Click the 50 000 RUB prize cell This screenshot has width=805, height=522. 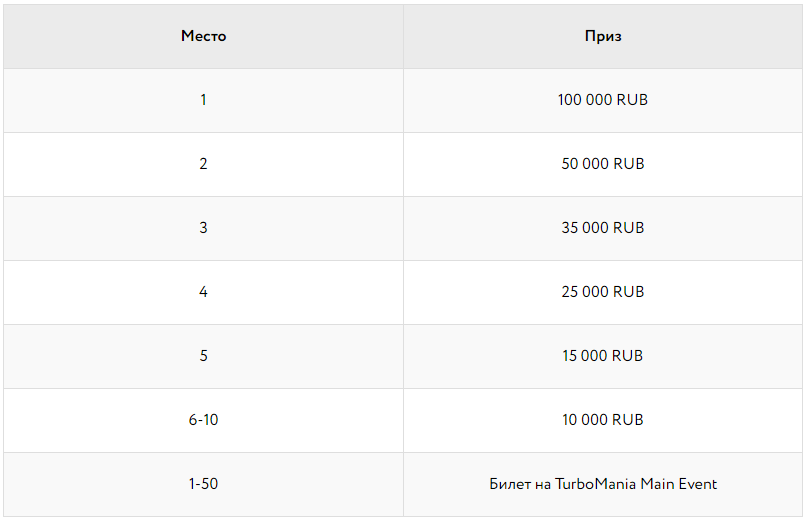(603, 164)
